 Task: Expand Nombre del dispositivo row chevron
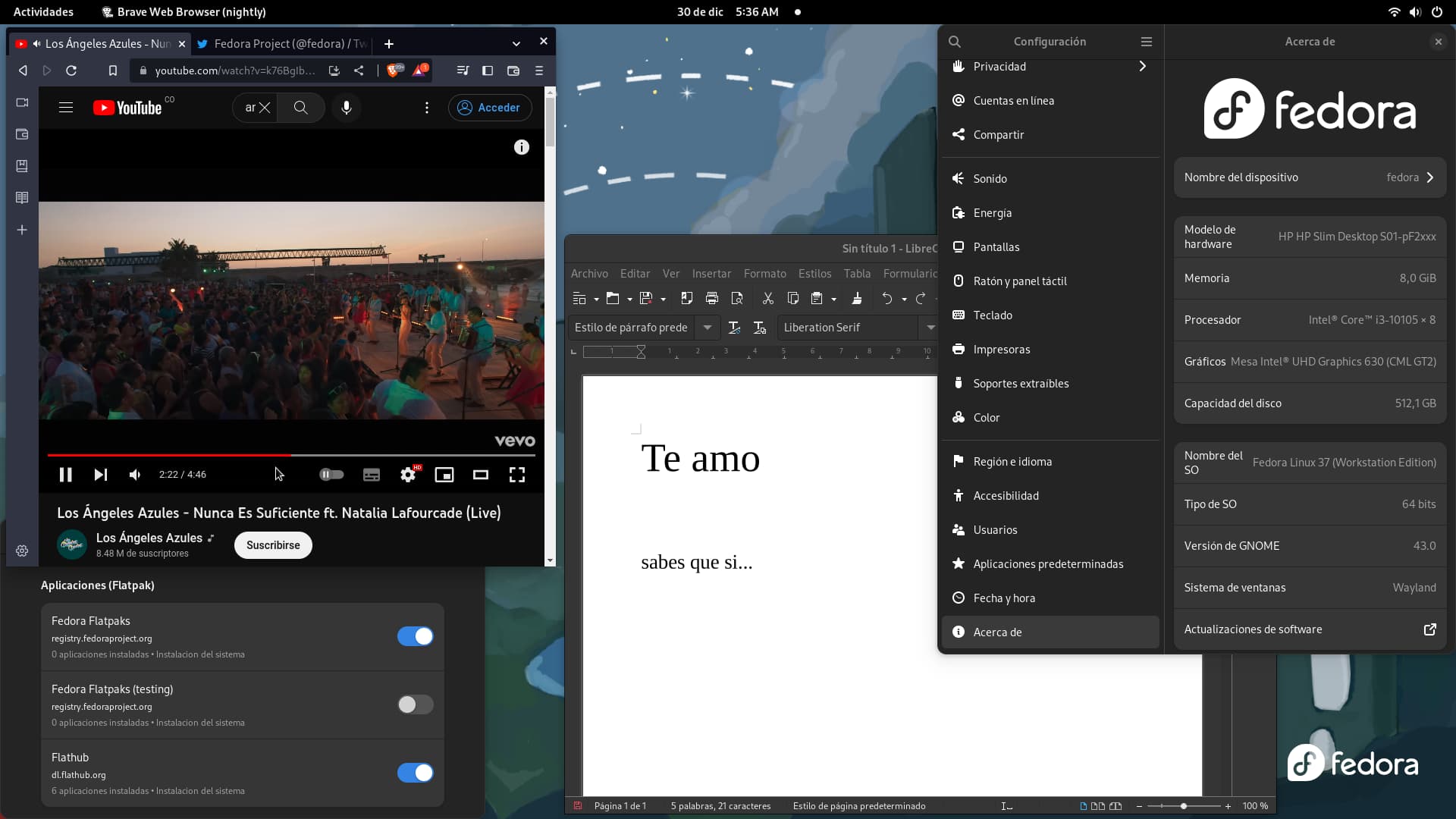1429,177
